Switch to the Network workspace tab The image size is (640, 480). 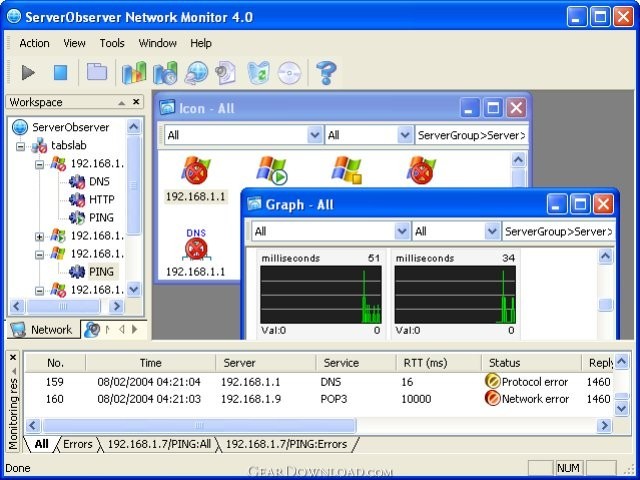click(43, 330)
